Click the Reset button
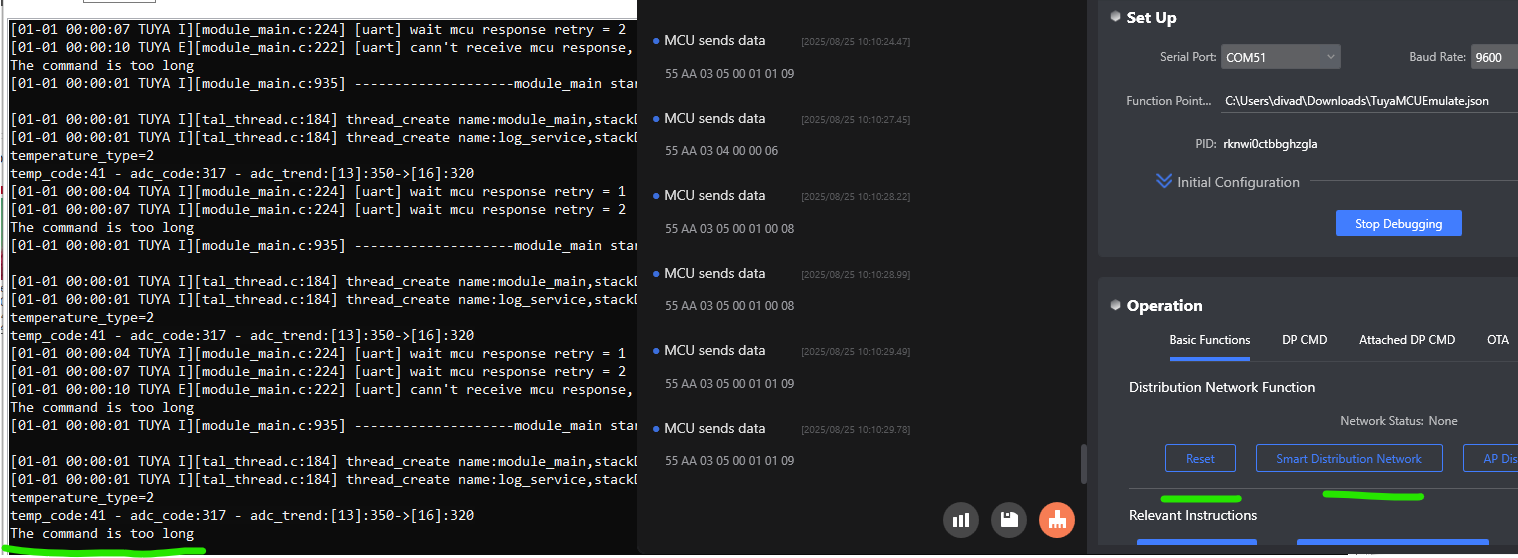 [x=1200, y=458]
